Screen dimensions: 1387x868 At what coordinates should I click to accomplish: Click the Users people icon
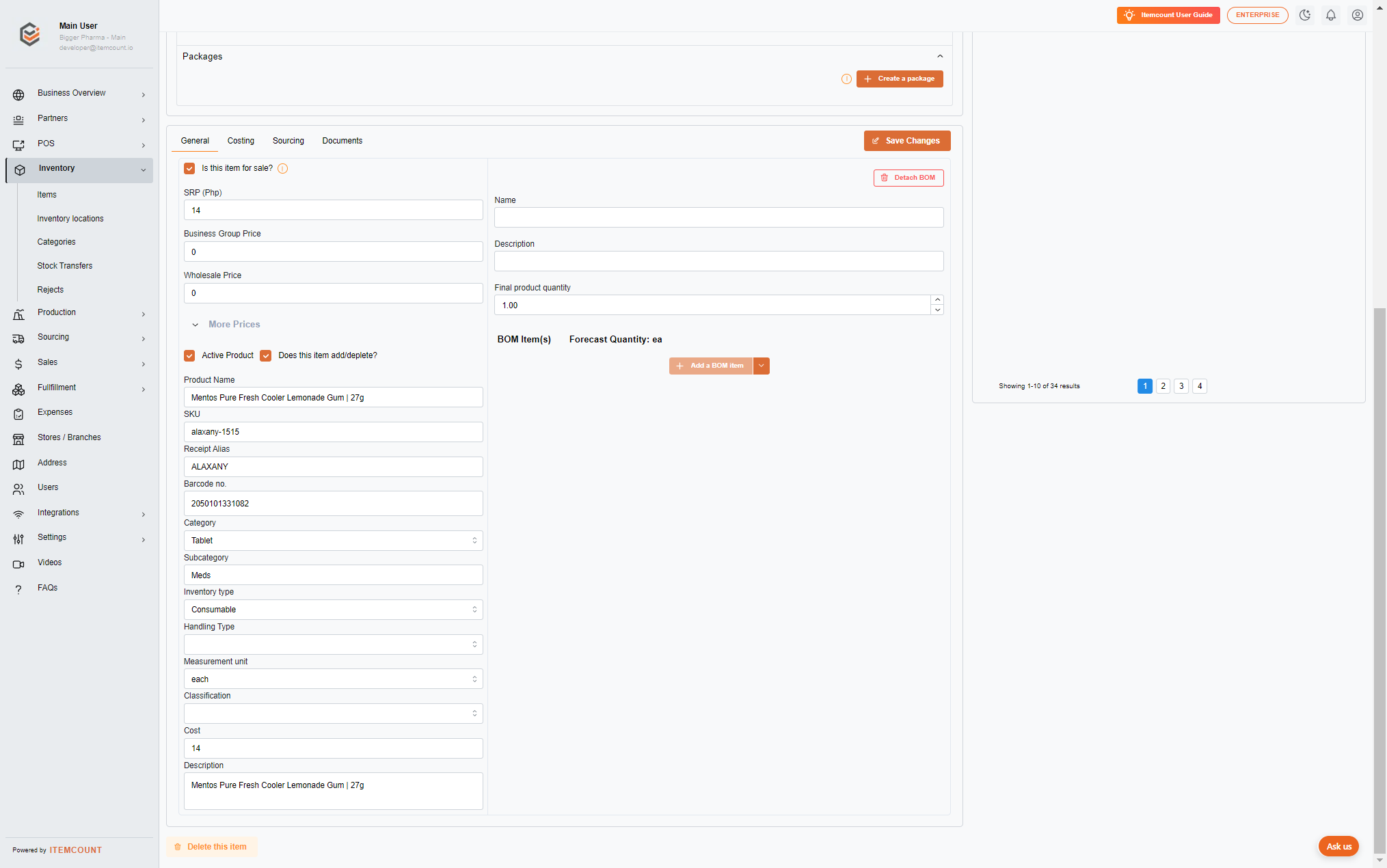point(18,489)
